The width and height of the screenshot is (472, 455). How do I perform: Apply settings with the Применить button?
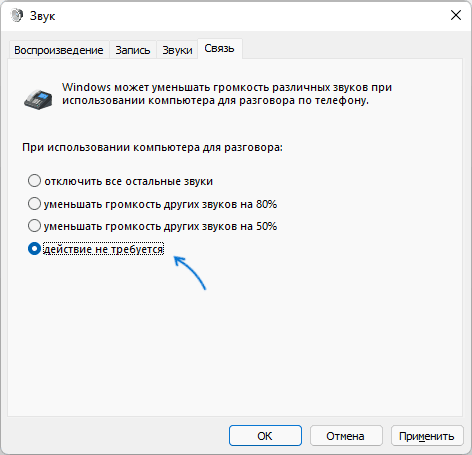pos(427,435)
